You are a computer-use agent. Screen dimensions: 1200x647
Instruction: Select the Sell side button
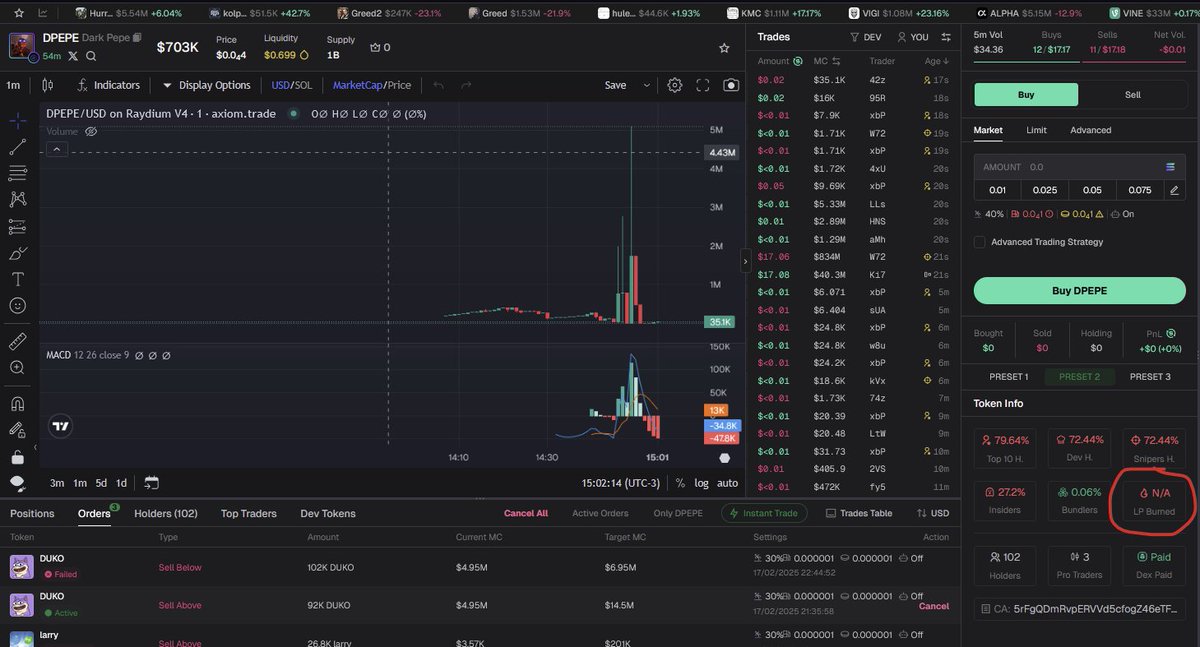pos(1133,95)
